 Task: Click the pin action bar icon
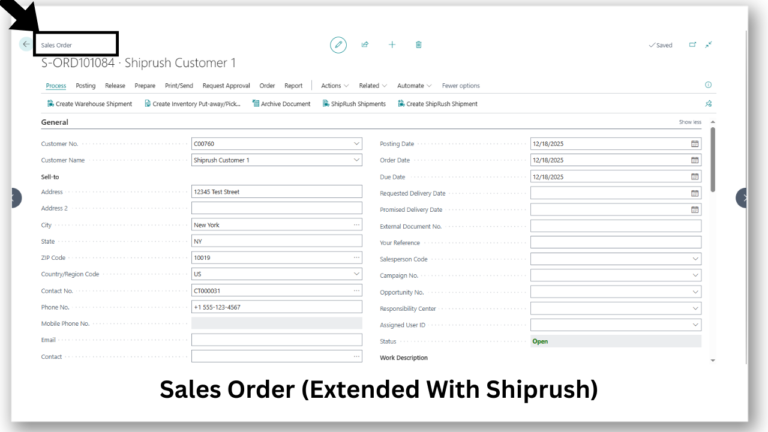(708, 103)
